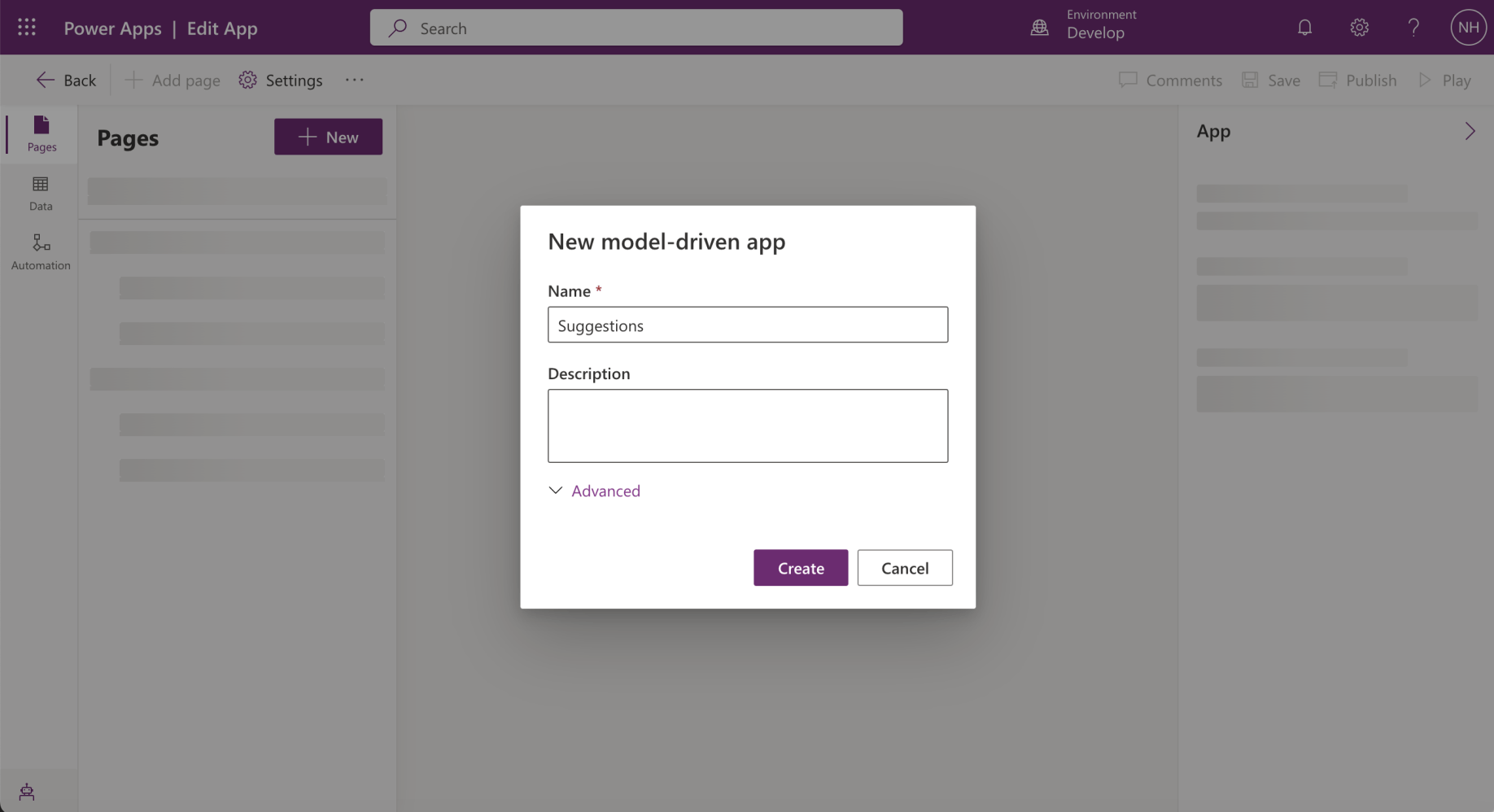Click the Search box

tap(636, 28)
